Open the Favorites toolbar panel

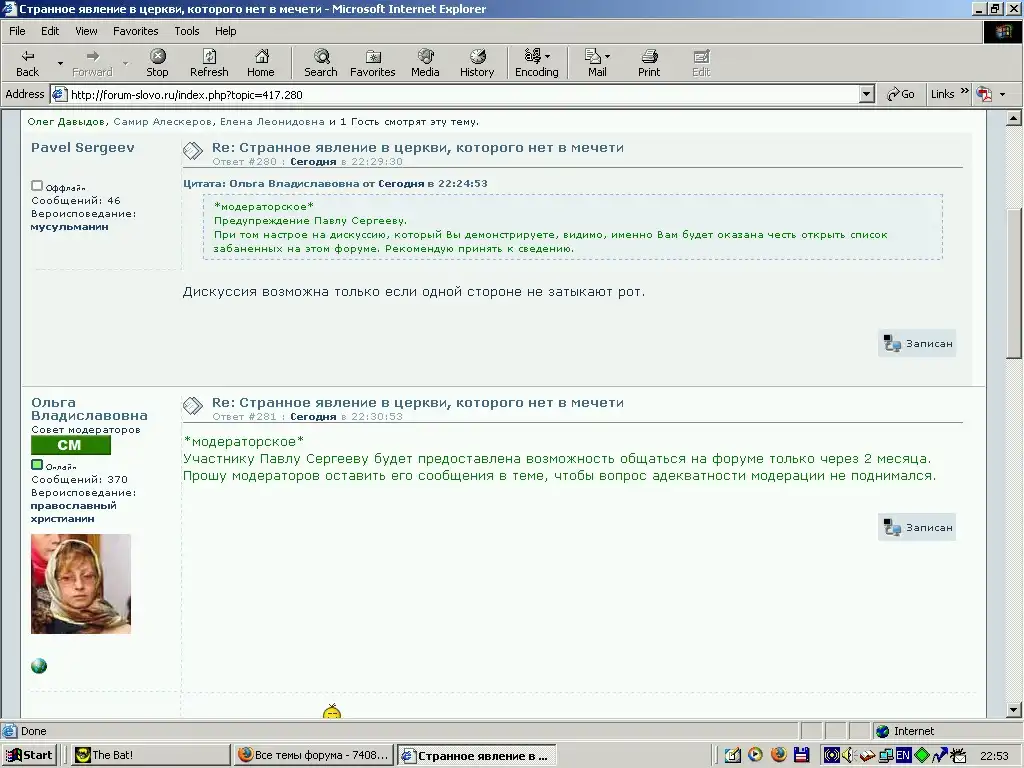pyautogui.click(x=372, y=63)
